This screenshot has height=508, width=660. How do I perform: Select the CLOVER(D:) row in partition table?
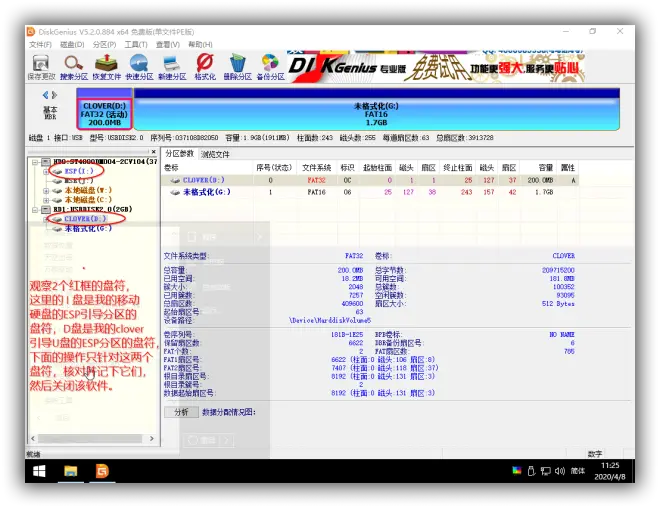click(370, 180)
